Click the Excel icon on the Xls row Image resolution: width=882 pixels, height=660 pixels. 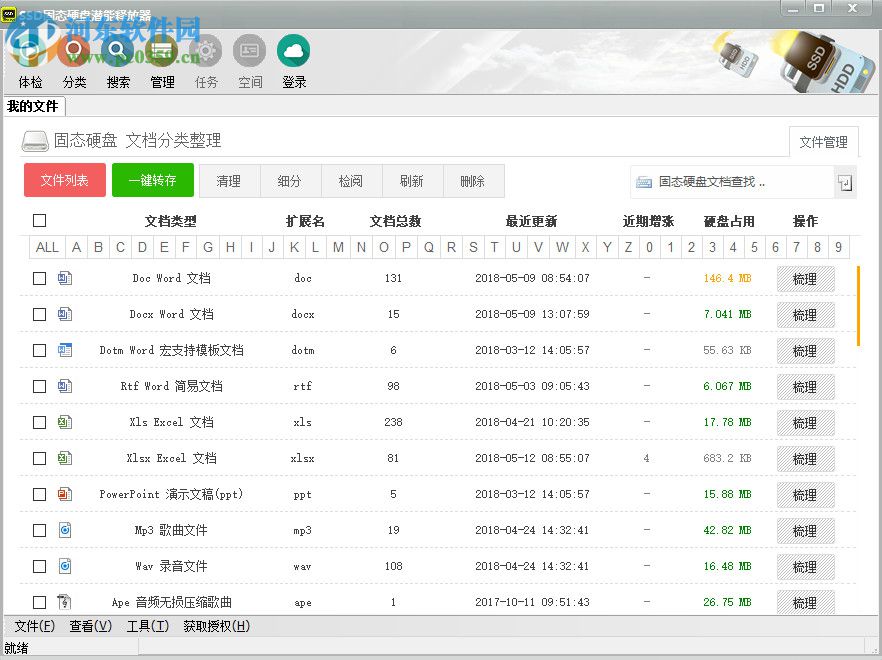point(67,423)
